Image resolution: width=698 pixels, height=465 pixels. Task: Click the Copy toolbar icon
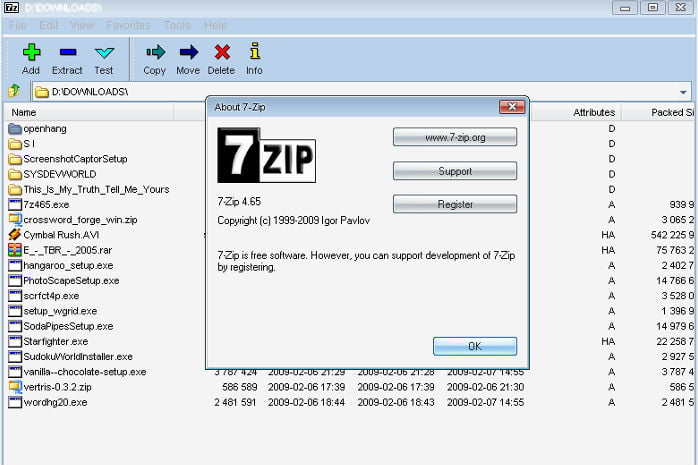coord(155,52)
